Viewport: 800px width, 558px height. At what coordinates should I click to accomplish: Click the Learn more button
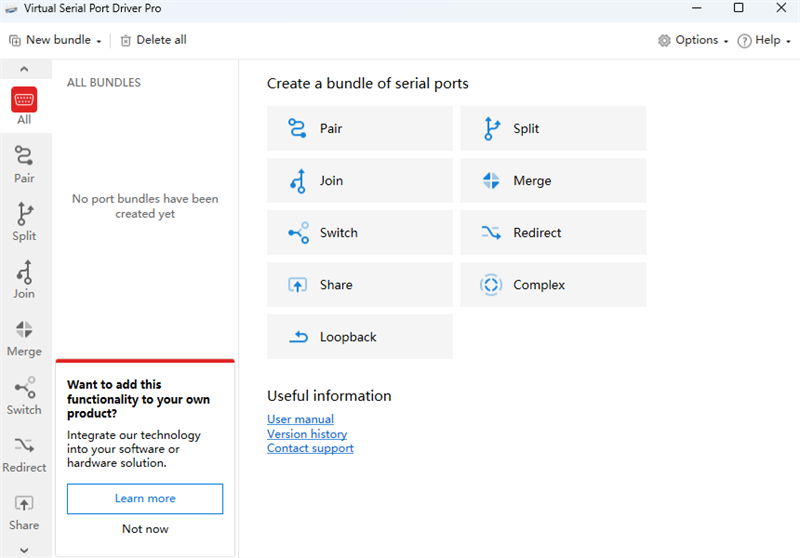145,498
